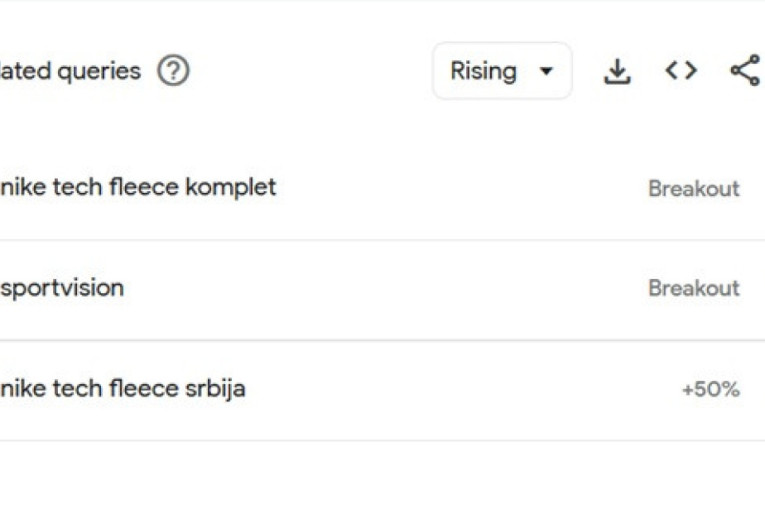Click Breakout label in the komplet row
Image resolution: width=765 pixels, height=510 pixels.
pyautogui.click(x=693, y=188)
